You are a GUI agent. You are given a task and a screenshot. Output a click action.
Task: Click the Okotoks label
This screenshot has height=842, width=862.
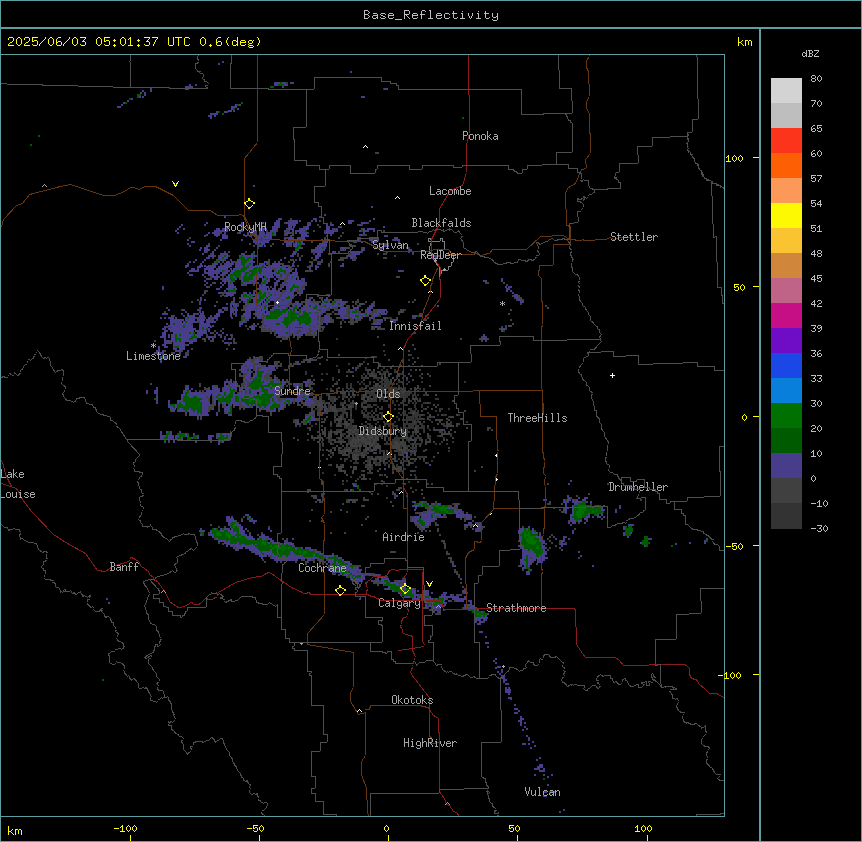tap(412, 700)
